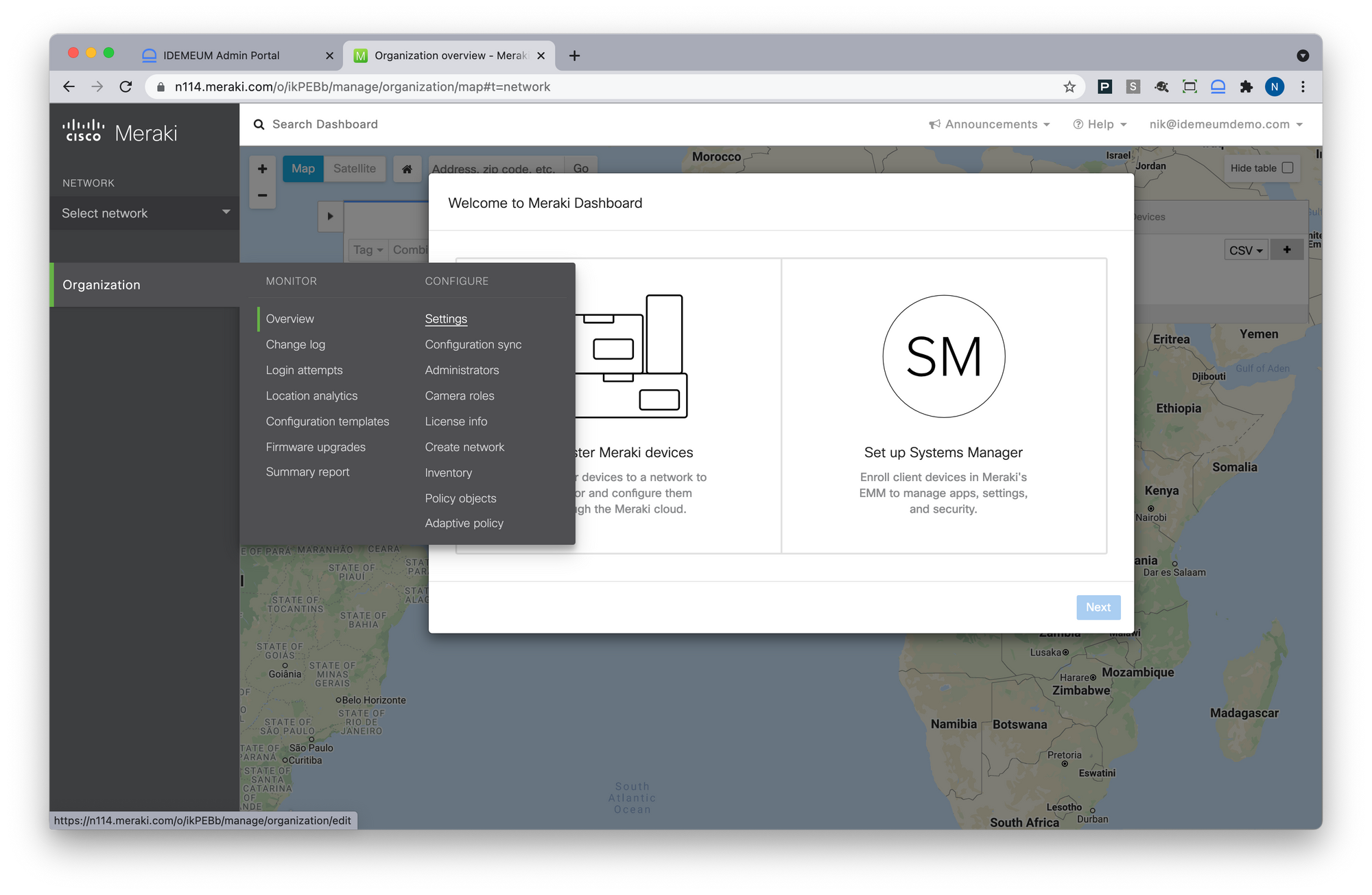This screenshot has height=895, width=1372.
Task: Open Overview under Monitor
Action: [290, 318]
